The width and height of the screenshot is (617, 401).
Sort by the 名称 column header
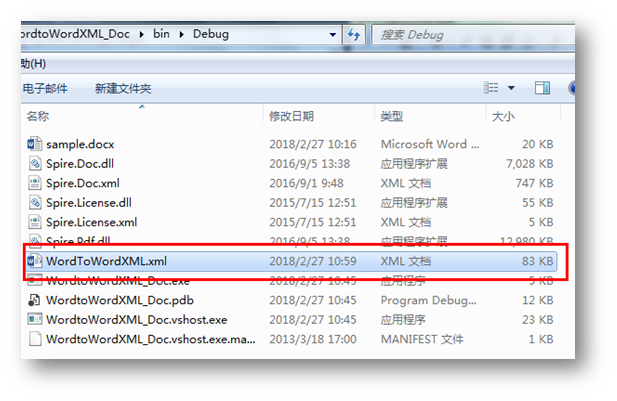pos(38,116)
